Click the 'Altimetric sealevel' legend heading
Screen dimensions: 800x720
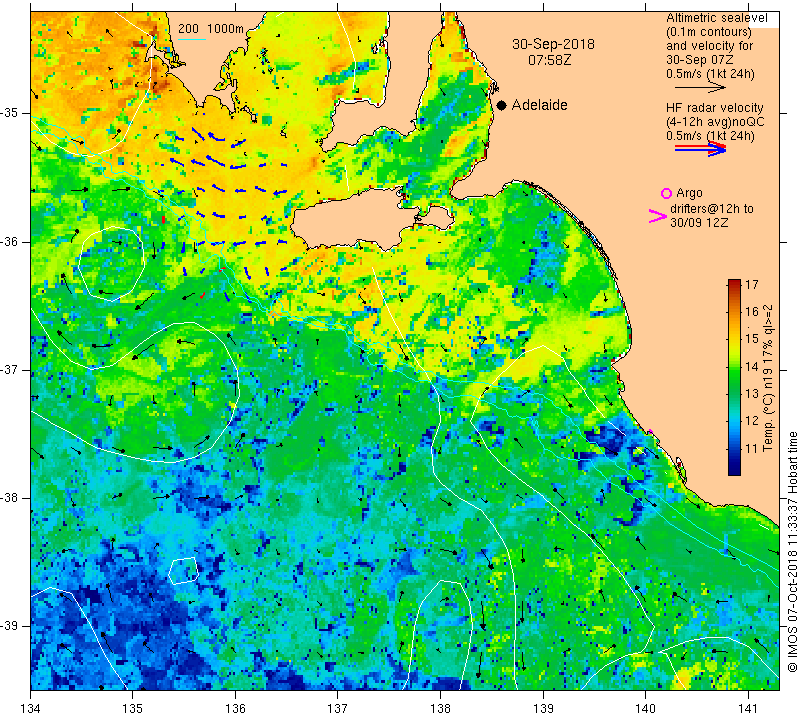click(716, 18)
